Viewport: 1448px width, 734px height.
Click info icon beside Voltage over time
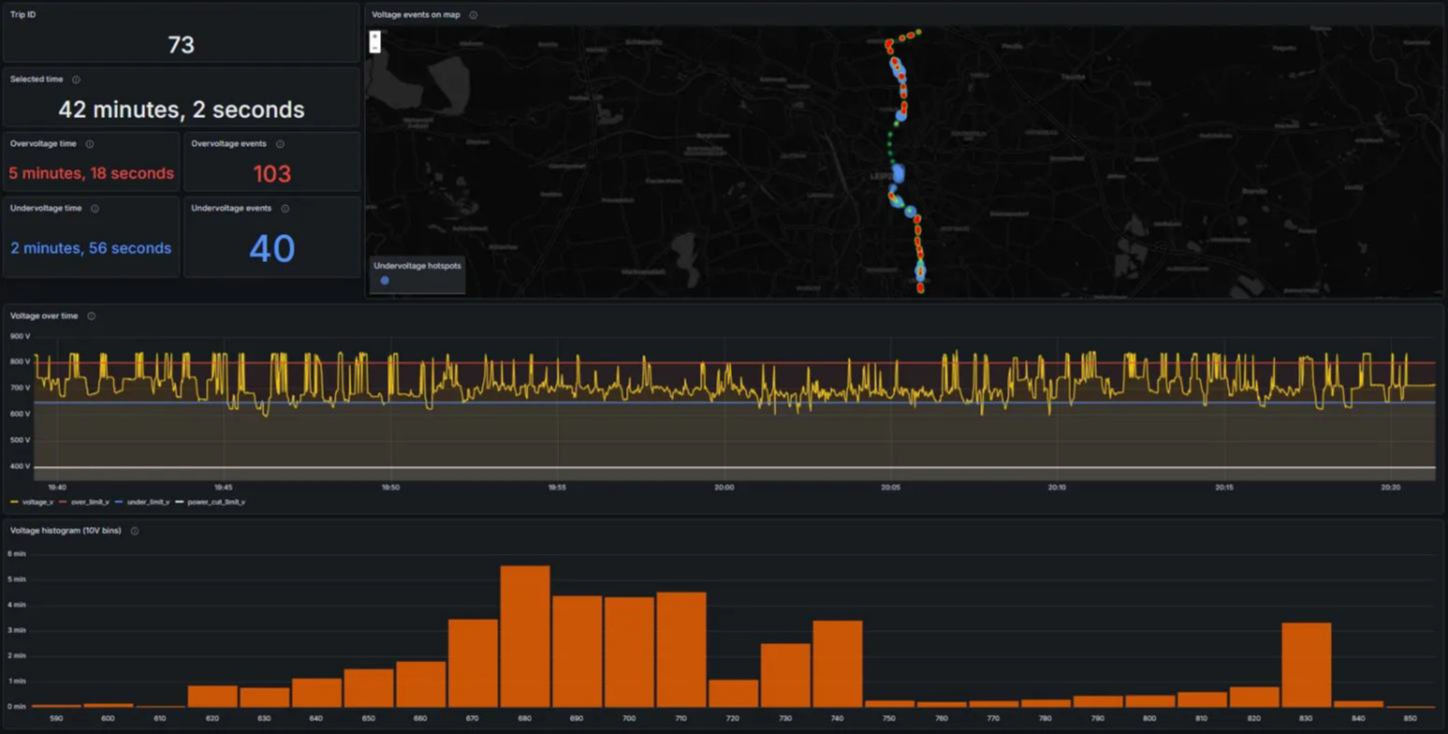(x=91, y=316)
